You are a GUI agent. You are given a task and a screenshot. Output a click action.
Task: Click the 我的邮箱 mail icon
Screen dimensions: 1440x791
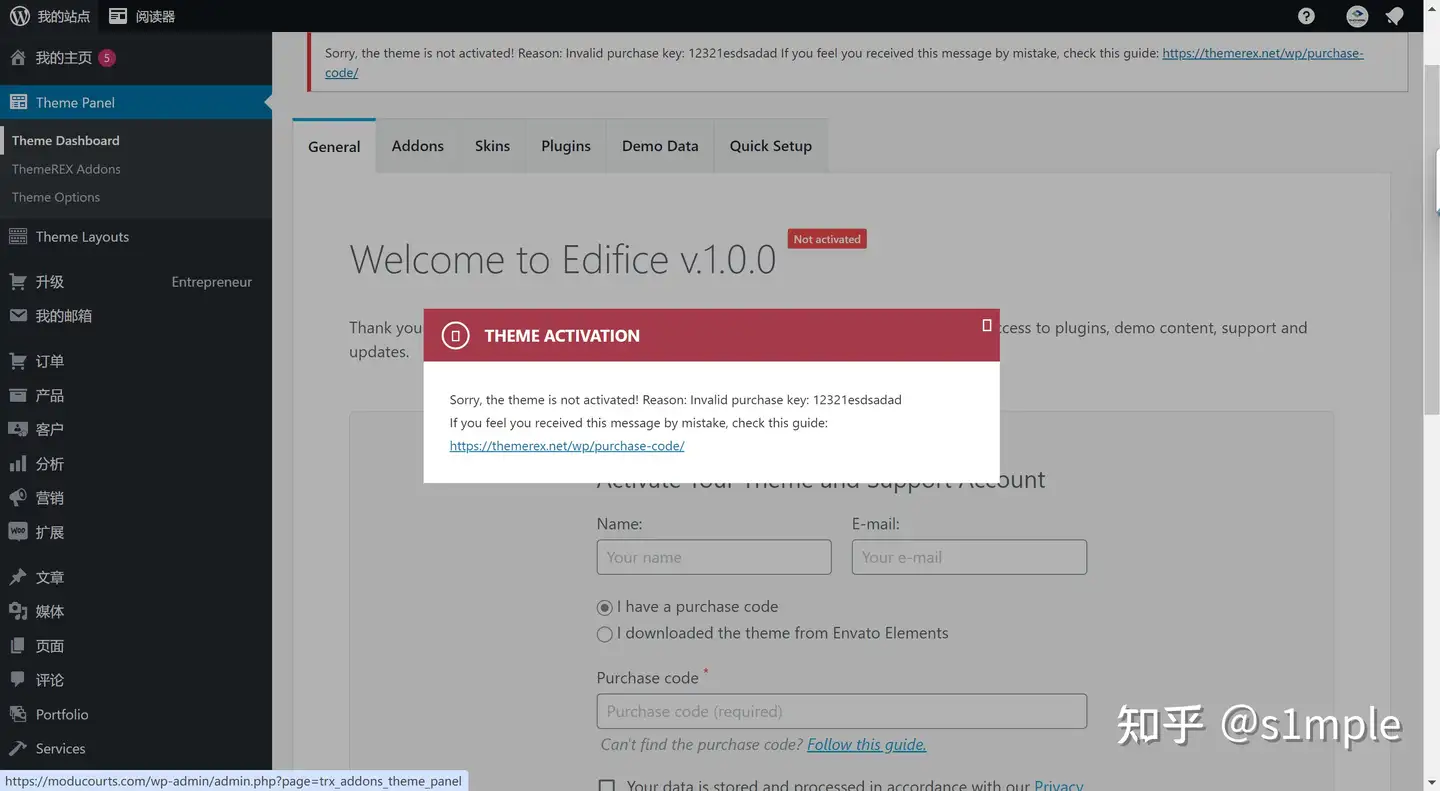coord(18,316)
